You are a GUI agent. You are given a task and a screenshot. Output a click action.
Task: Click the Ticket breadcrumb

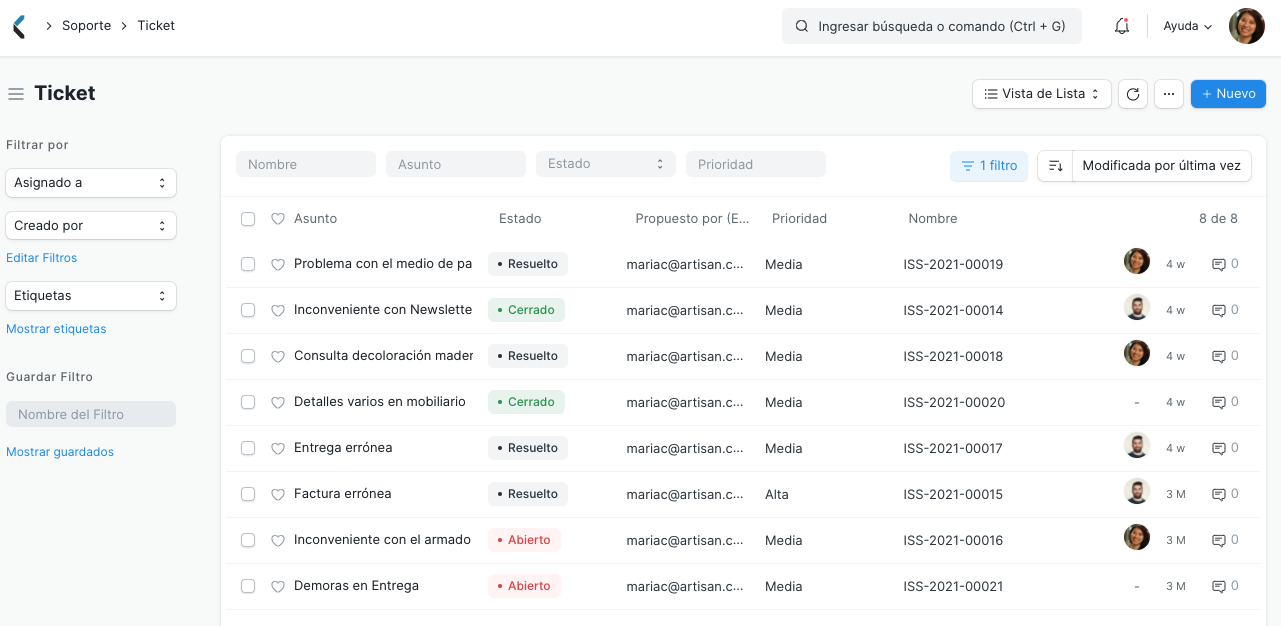click(156, 26)
